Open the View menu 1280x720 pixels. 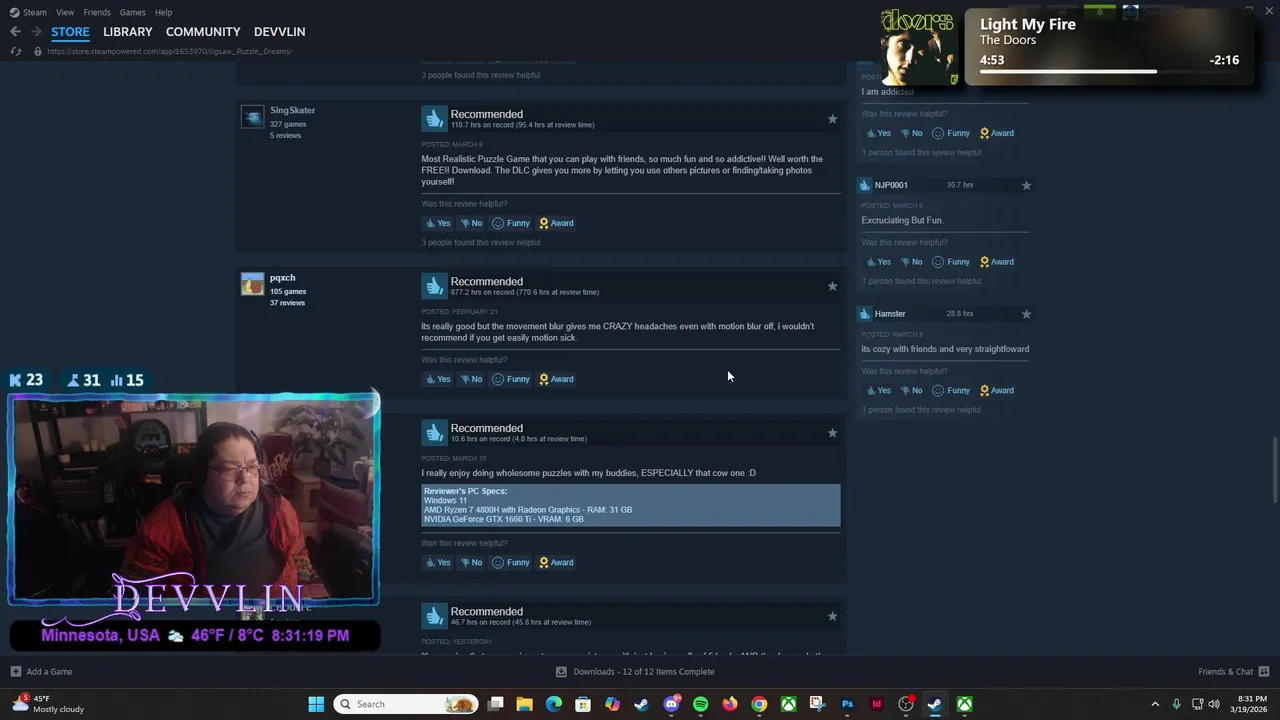(x=65, y=12)
